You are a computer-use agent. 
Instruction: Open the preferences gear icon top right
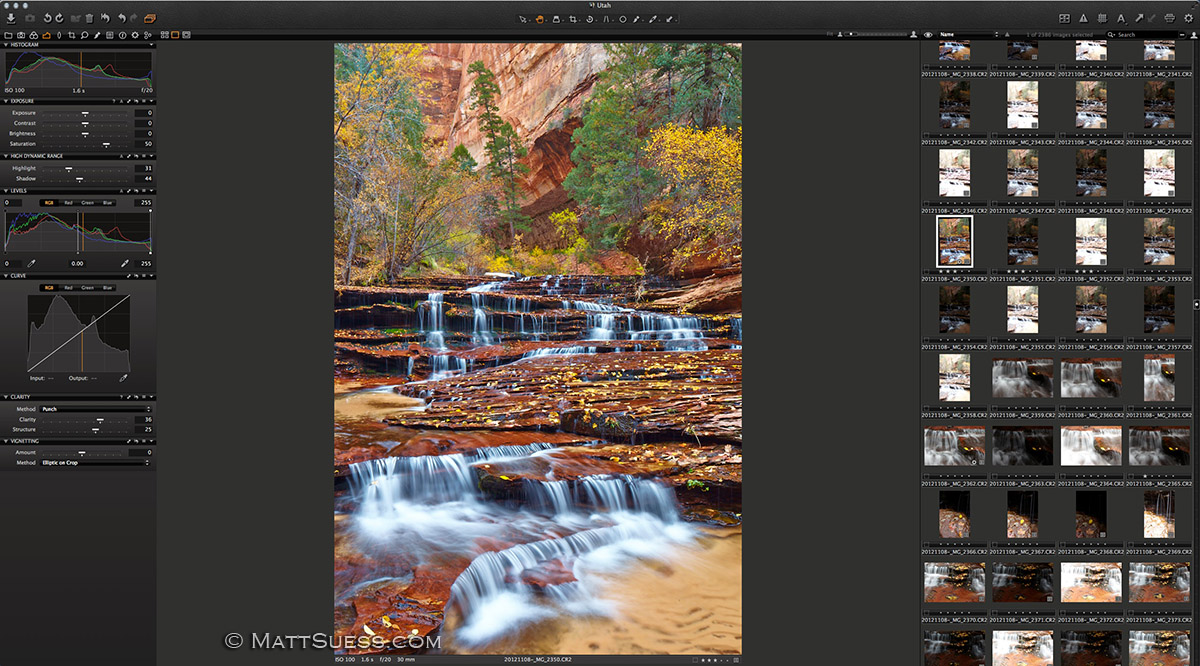(x=1190, y=17)
